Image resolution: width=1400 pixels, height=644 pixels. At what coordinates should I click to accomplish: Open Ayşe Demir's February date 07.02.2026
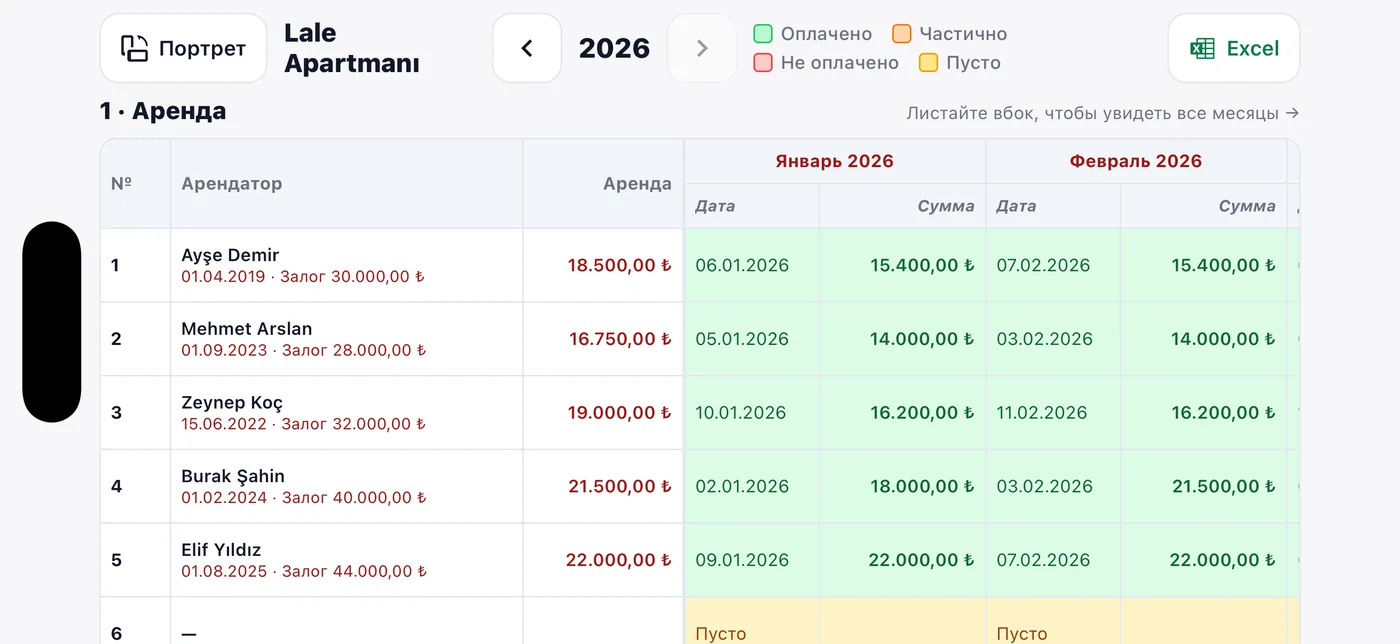click(x=1044, y=265)
